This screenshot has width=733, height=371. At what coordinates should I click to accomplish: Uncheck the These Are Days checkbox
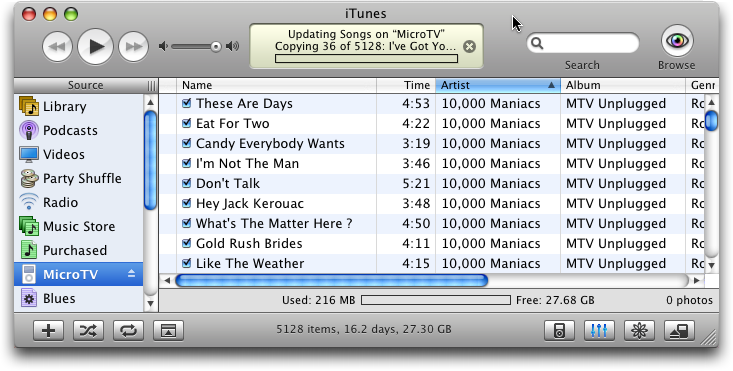pyautogui.click(x=187, y=103)
